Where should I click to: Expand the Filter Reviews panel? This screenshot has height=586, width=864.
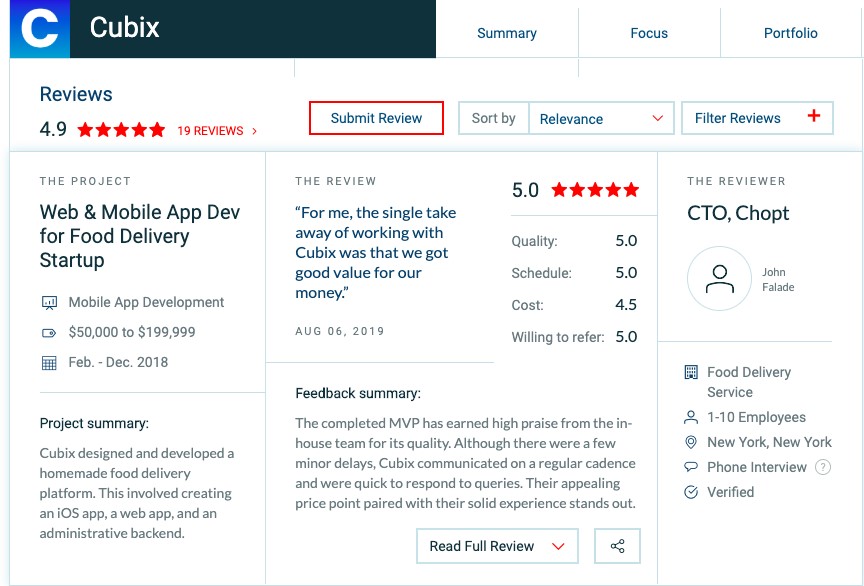pyautogui.click(x=756, y=118)
